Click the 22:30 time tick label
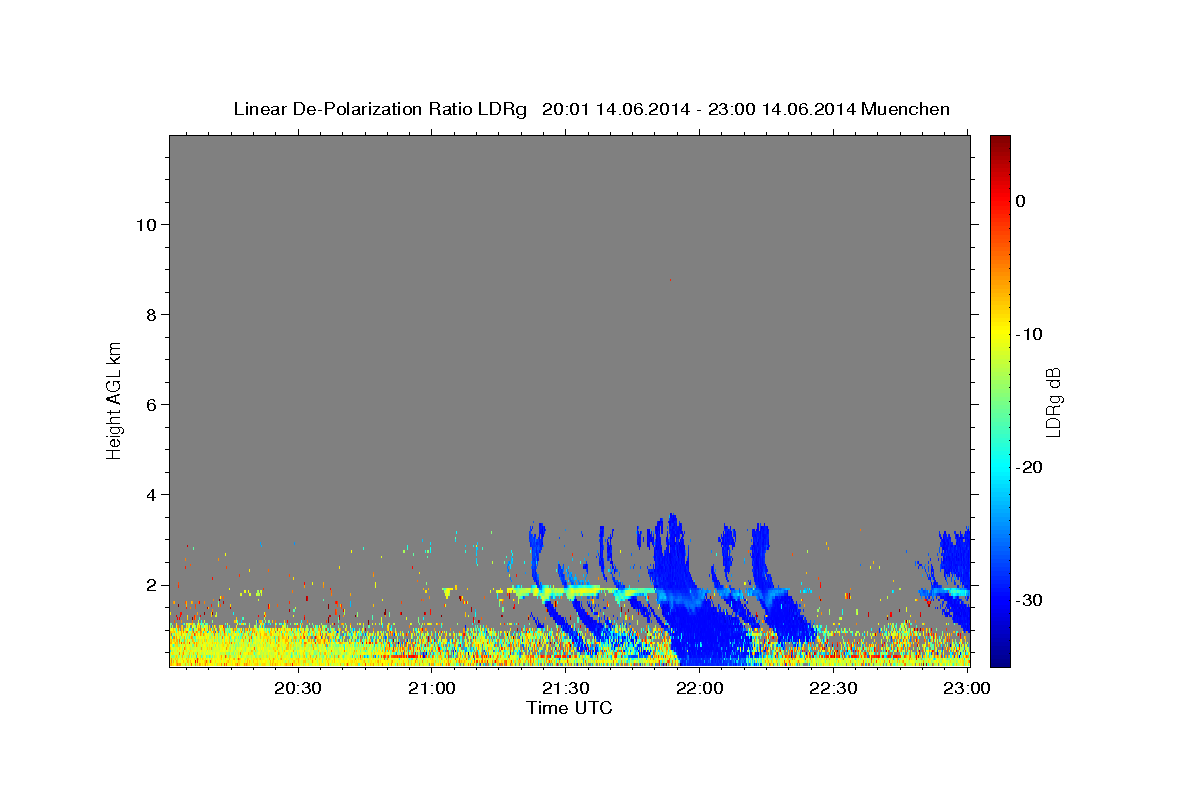 click(833, 688)
